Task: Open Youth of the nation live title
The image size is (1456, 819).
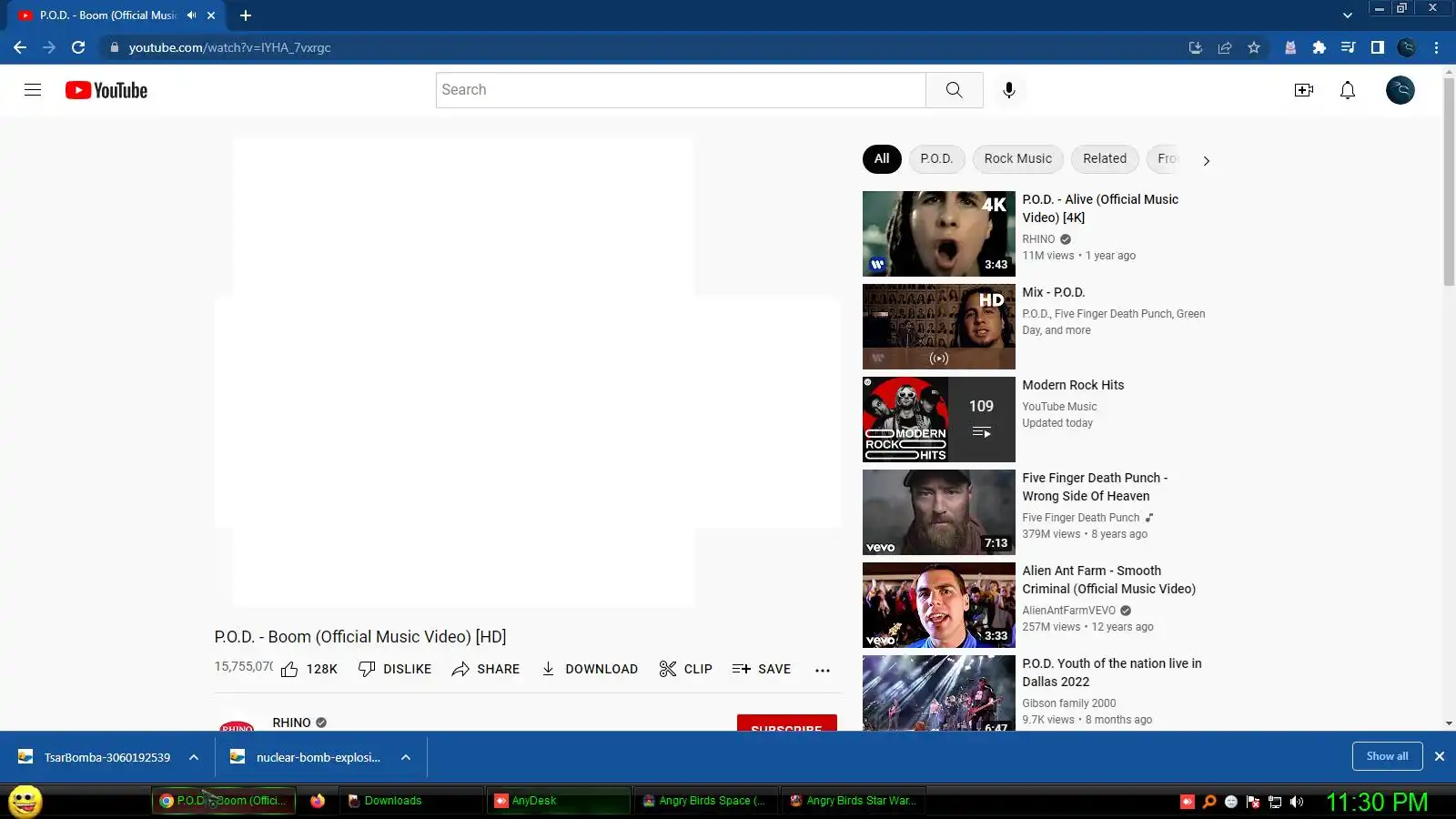Action: point(1112,672)
